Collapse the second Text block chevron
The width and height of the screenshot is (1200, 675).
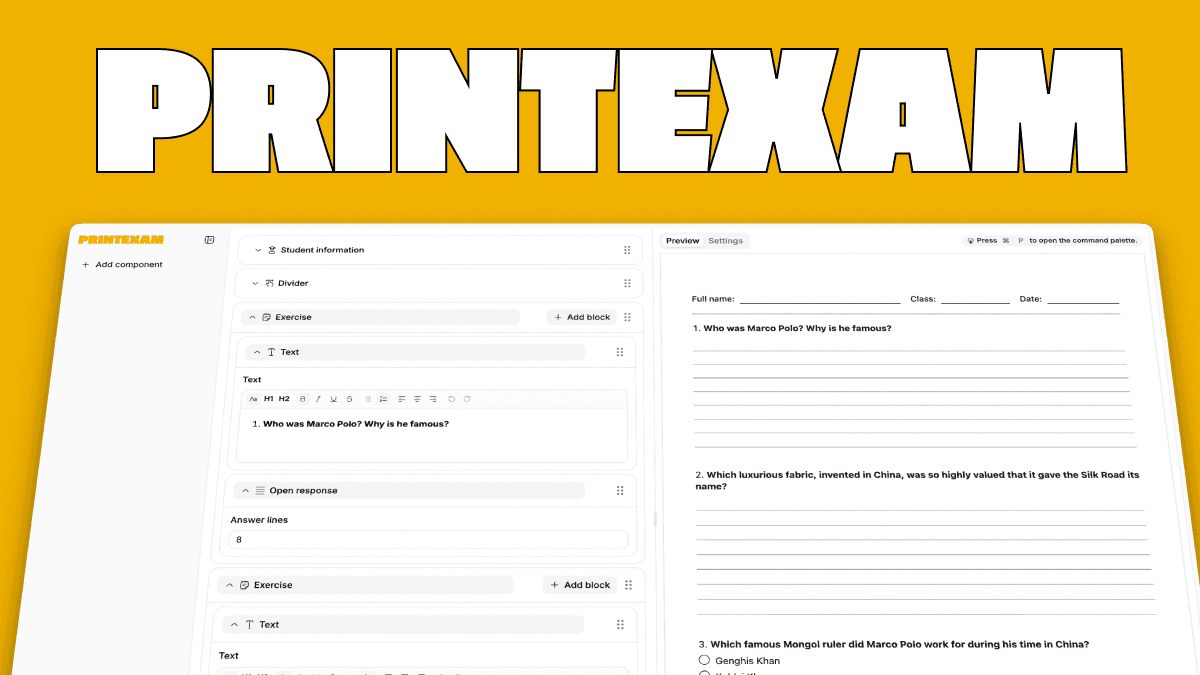(235, 625)
